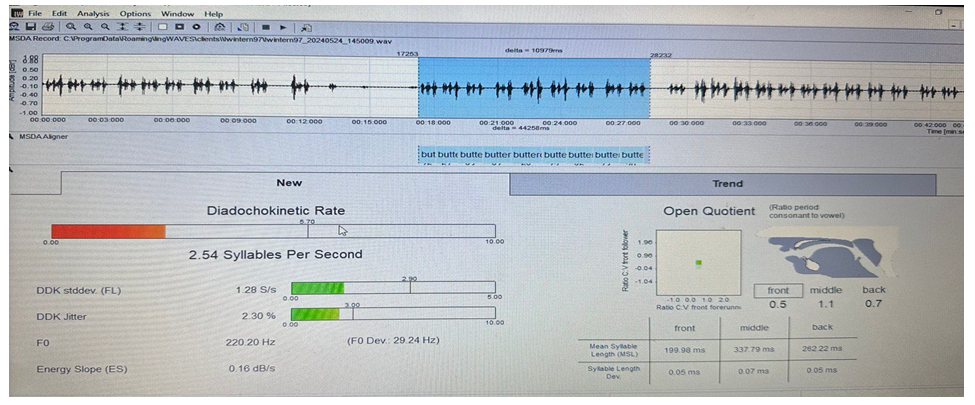
Task: Click the vertical compress arrows icon
Action: click(139, 27)
